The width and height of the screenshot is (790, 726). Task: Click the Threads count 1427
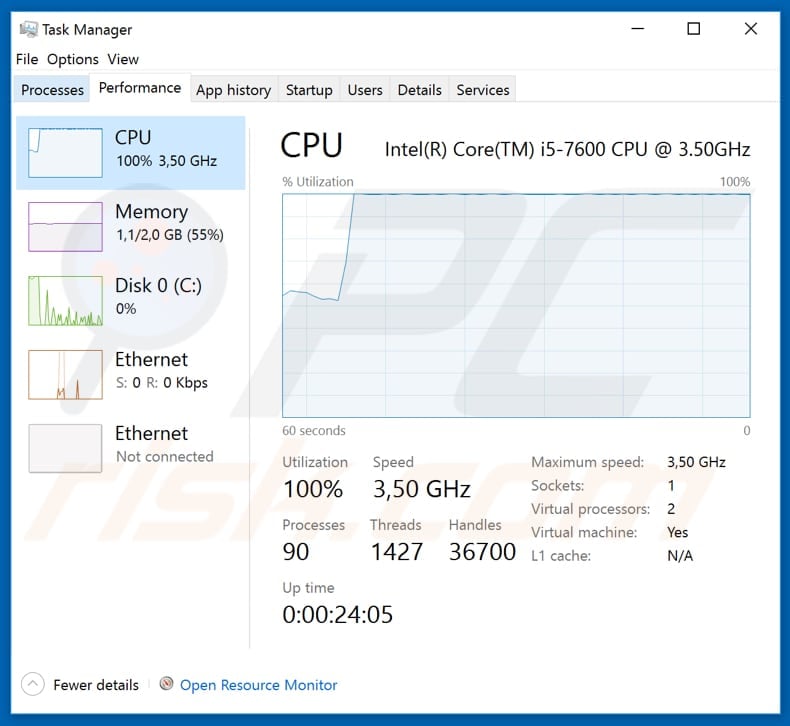point(397,552)
